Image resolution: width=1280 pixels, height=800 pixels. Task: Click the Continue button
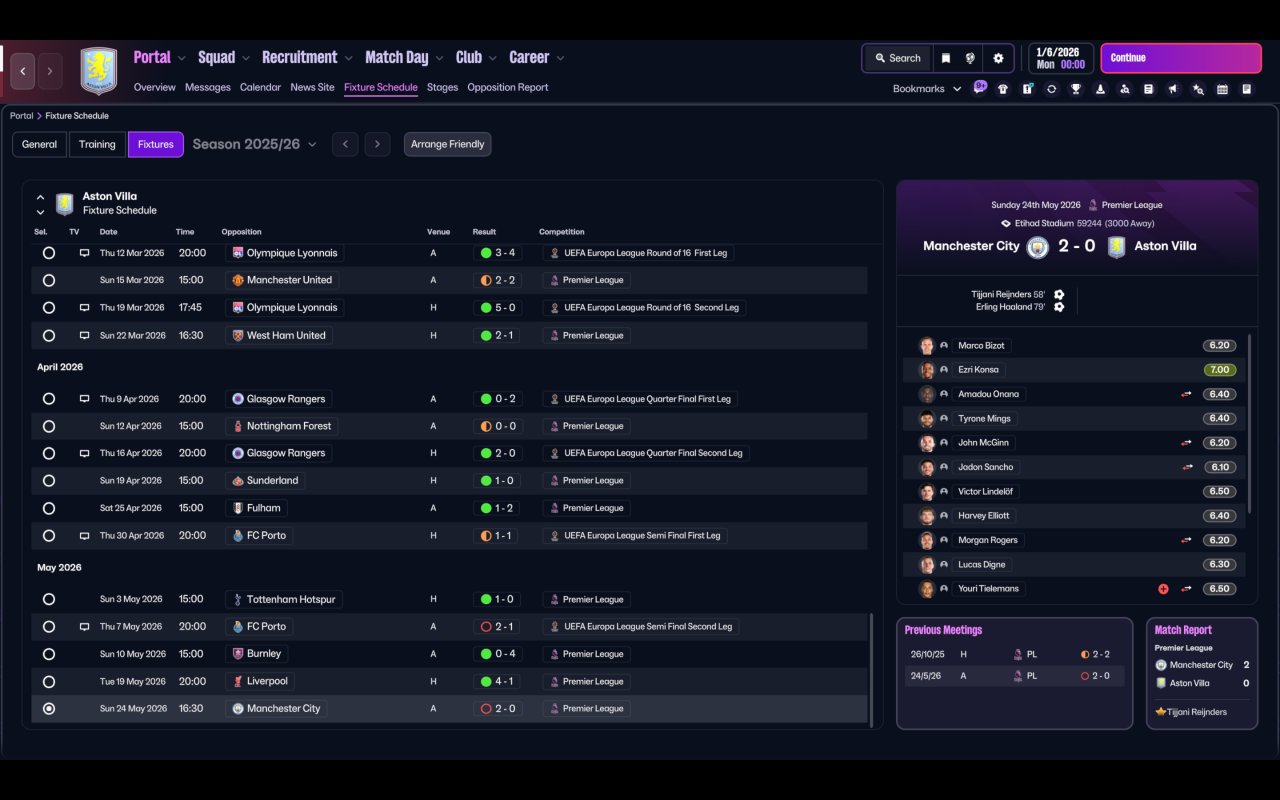(1181, 58)
